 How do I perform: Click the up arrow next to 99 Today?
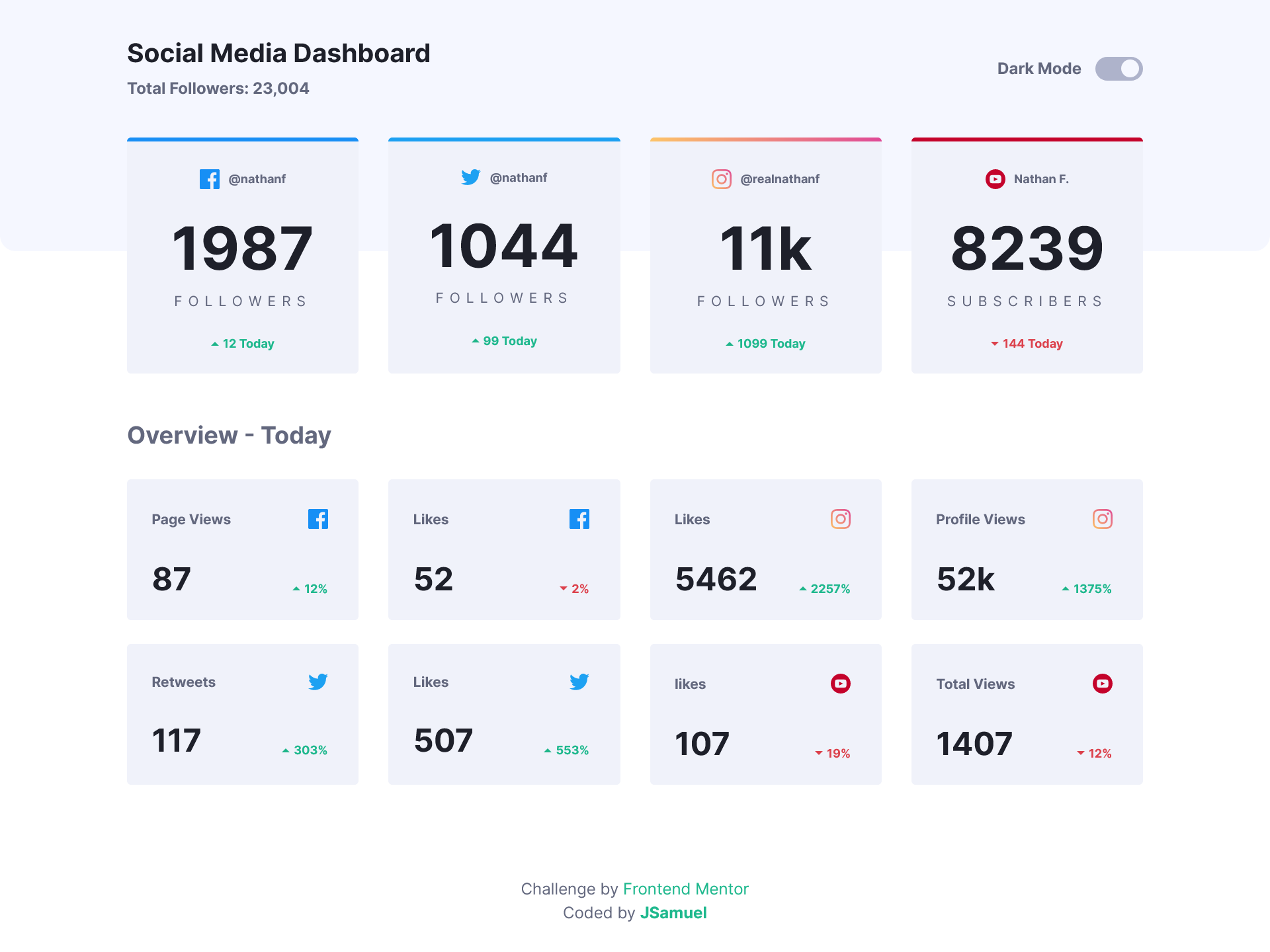(x=476, y=341)
